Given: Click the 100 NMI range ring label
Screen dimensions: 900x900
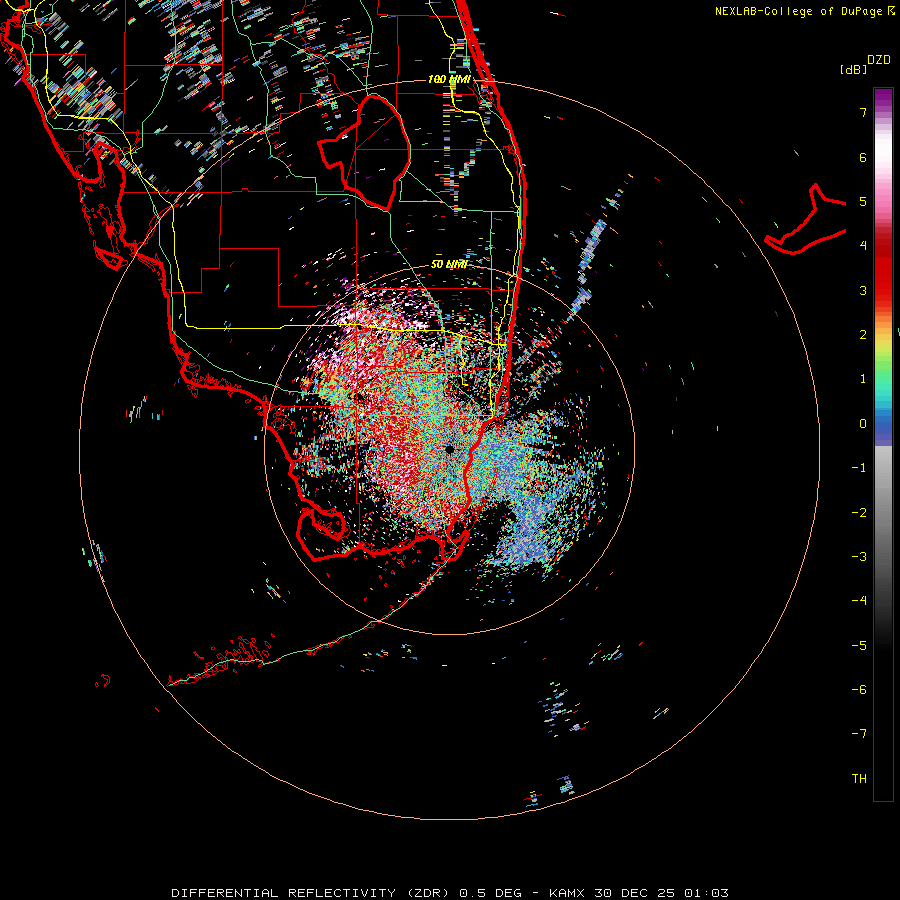Looking at the screenshot, I should (449, 79).
